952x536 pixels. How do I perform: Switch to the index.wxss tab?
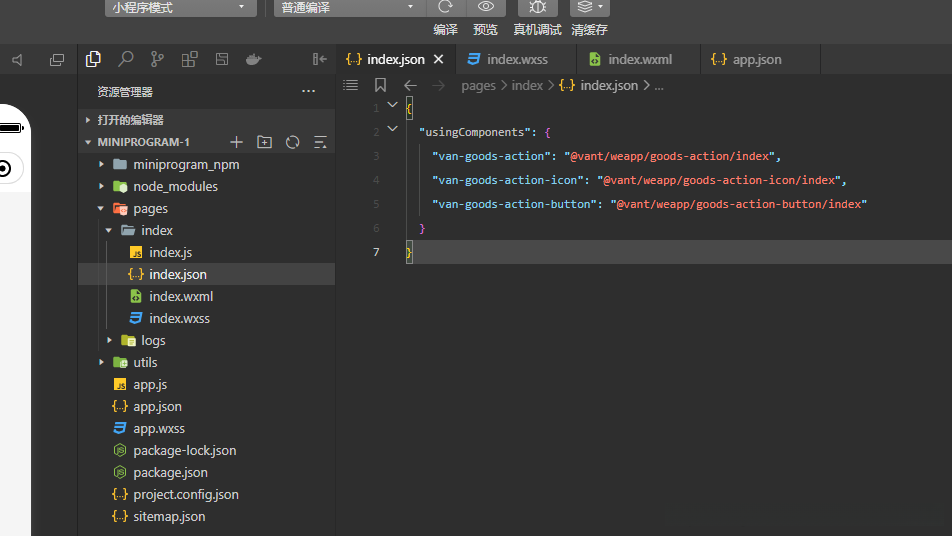pyautogui.click(x=517, y=59)
